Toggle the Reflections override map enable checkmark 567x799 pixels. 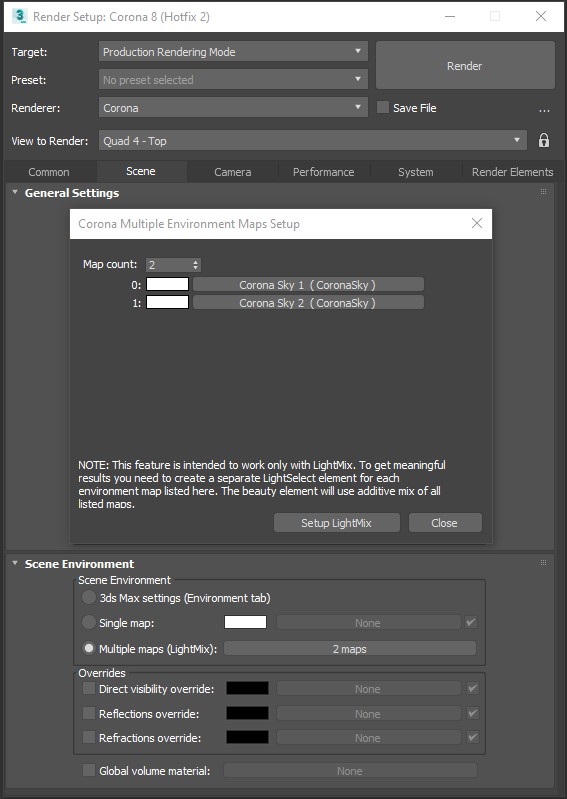(472, 713)
